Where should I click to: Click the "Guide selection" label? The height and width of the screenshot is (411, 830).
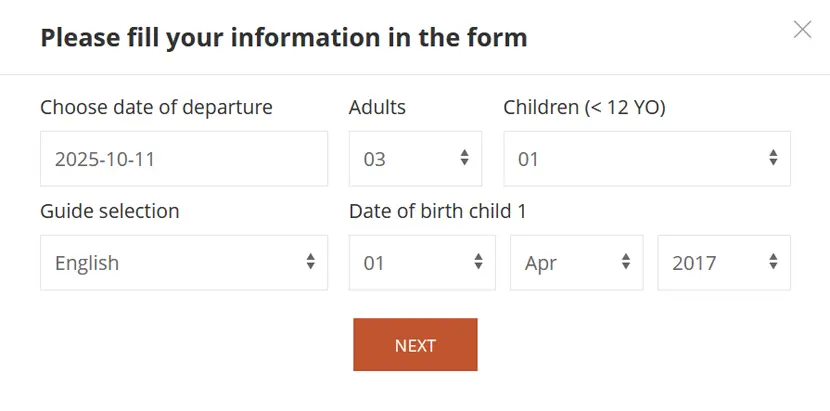(110, 211)
